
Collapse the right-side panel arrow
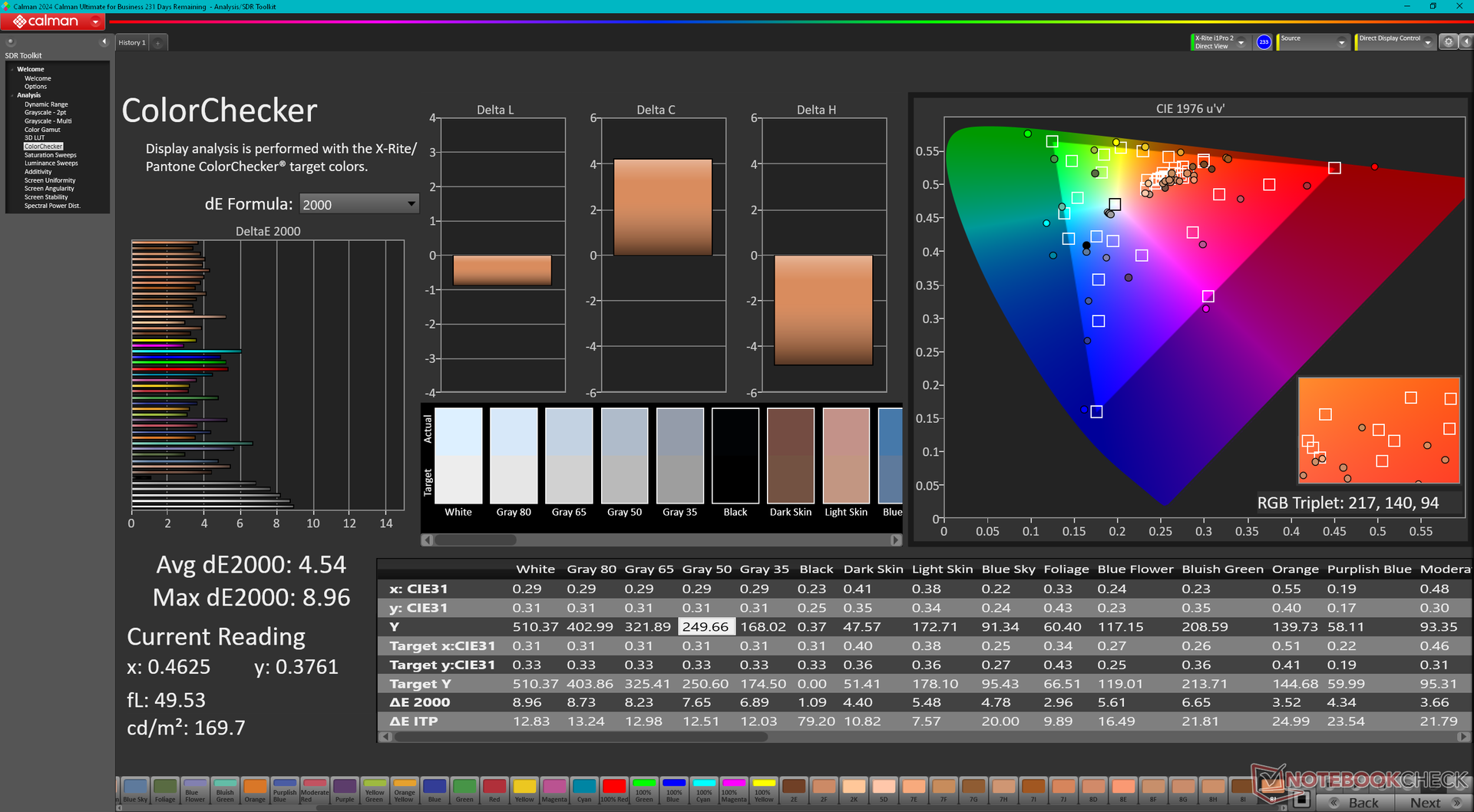click(1465, 42)
